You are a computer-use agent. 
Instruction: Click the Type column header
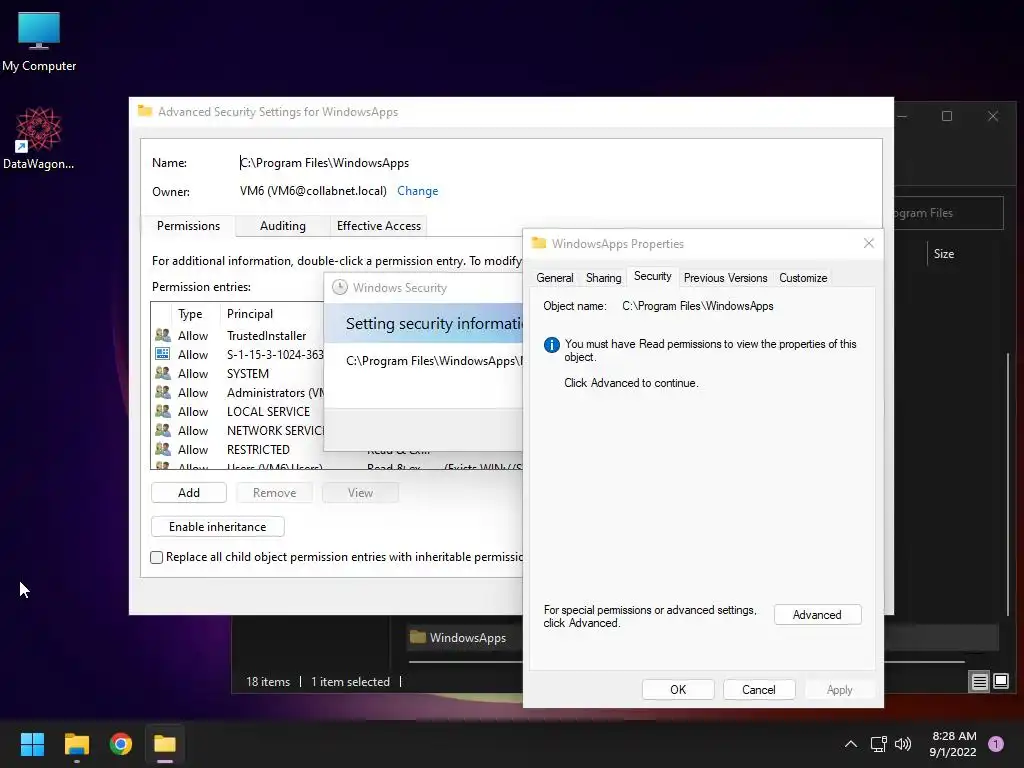(191, 314)
